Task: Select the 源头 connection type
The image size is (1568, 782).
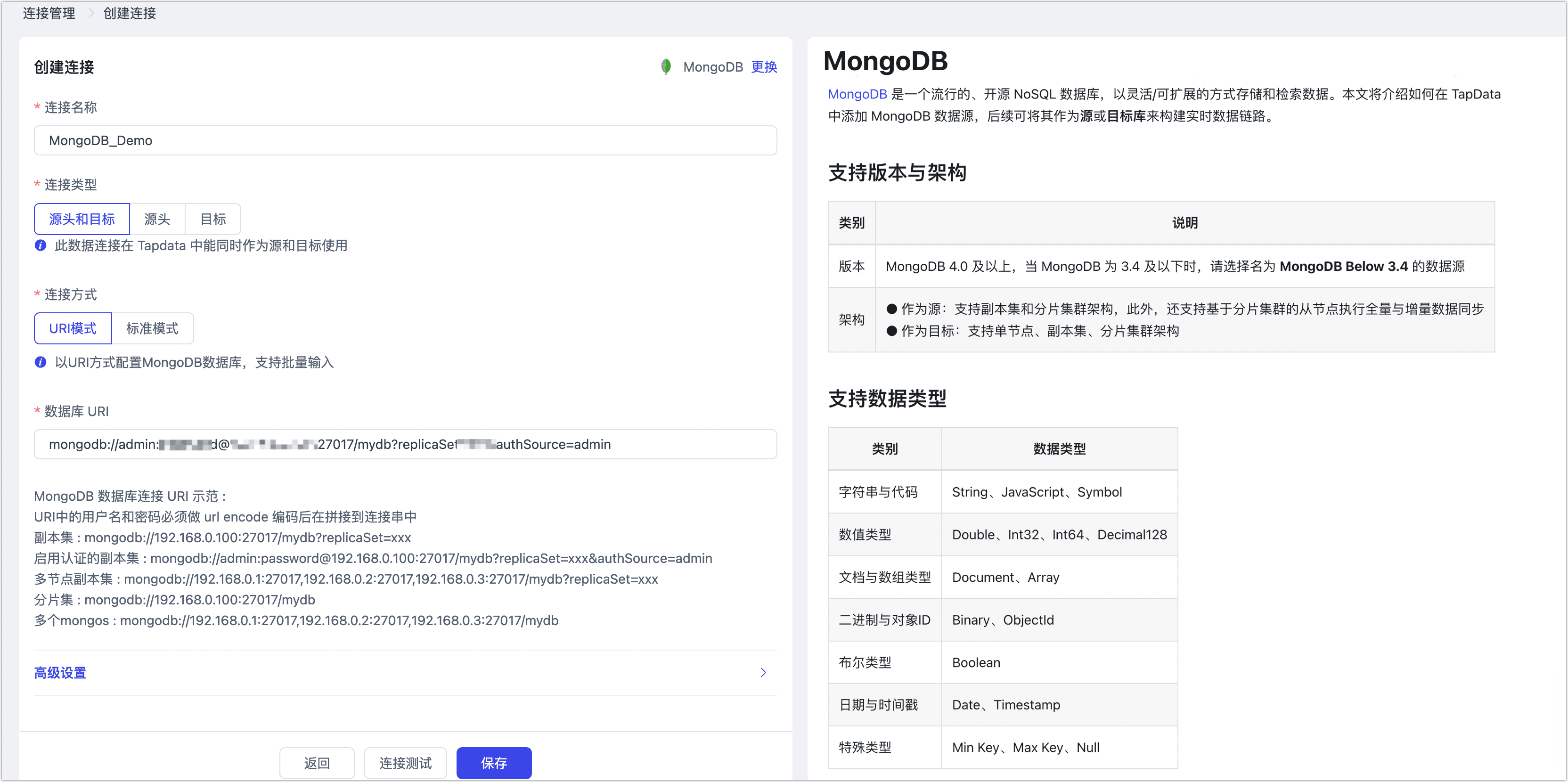Action: tap(157, 219)
